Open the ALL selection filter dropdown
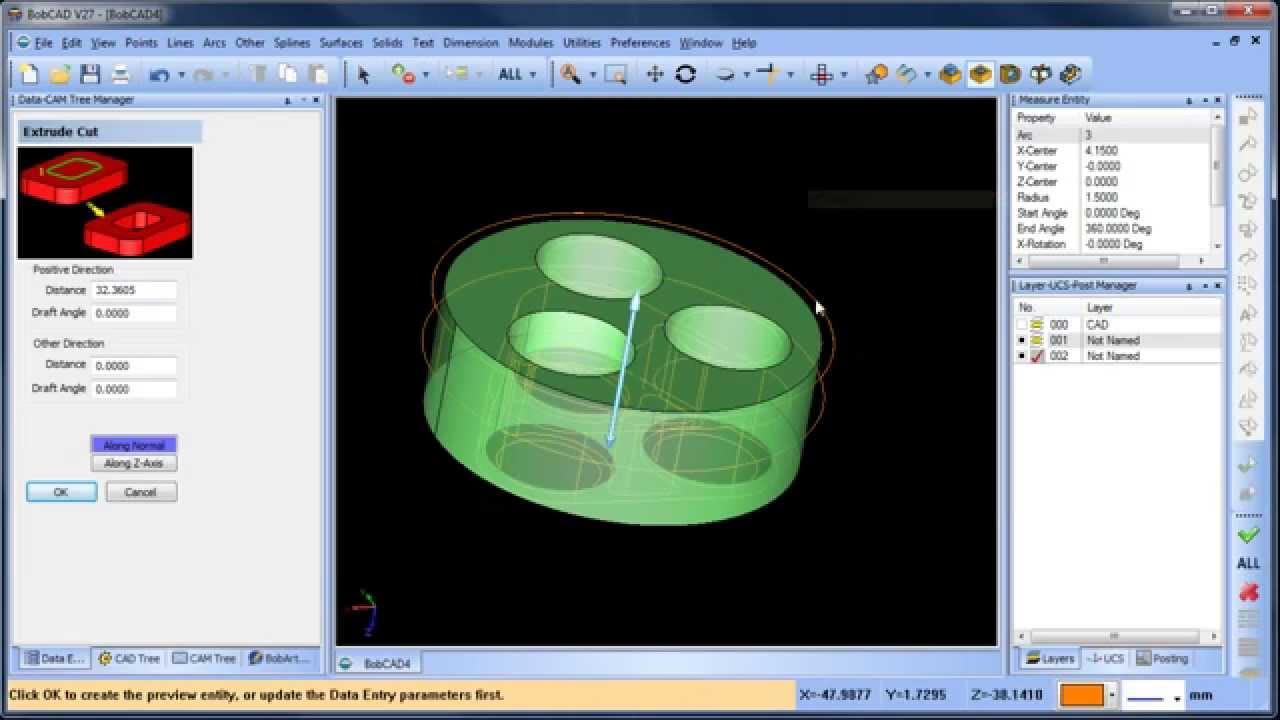Screen dimensions: 1280x720 (532, 75)
